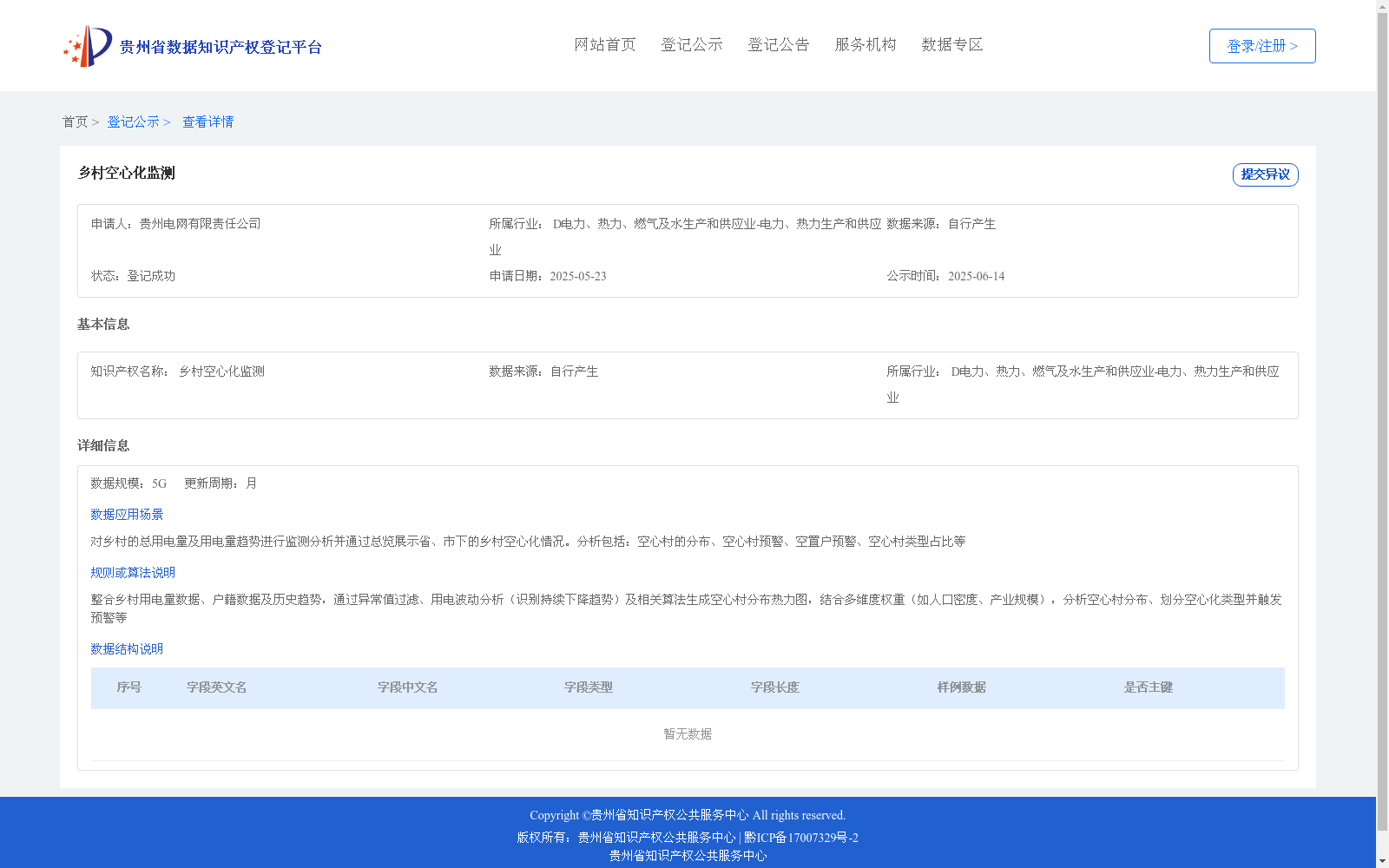This screenshot has width=1389, height=868.
Task: Click the 提交异议 button
Action: click(x=1266, y=174)
